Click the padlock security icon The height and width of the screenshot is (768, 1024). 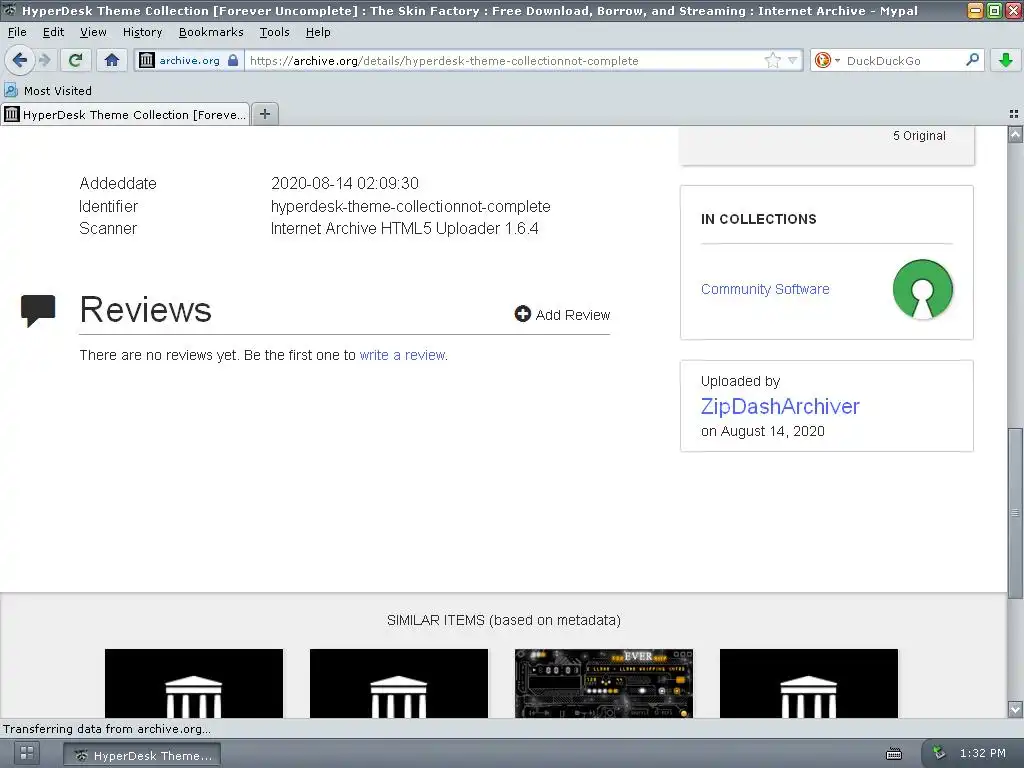point(233,60)
